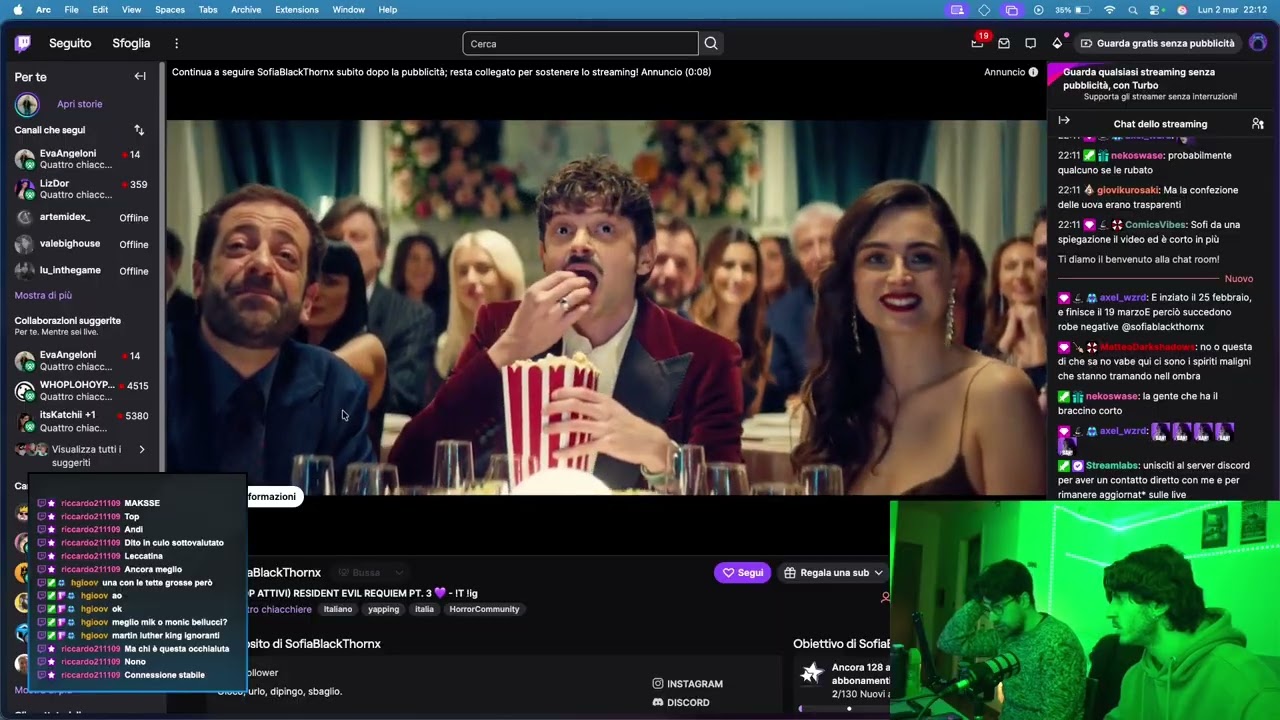Screen dimensions: 1280x720
Task: Click the Apri storie link
Action: tap(79, 104)
